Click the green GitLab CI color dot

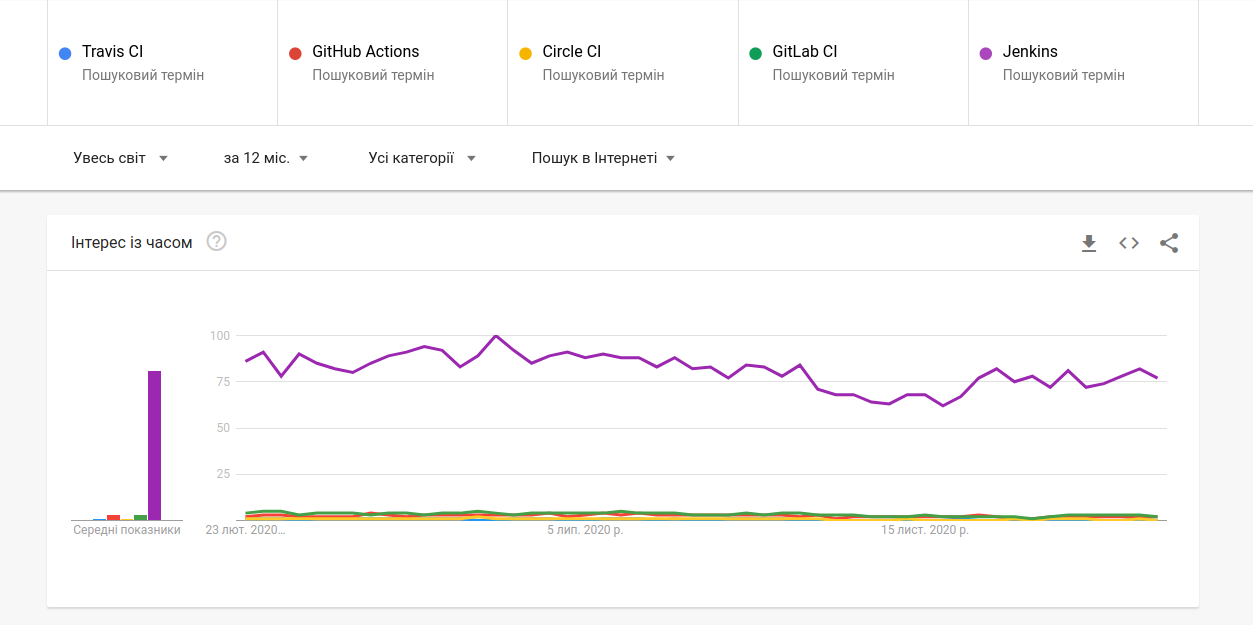(x=756, y=53)
